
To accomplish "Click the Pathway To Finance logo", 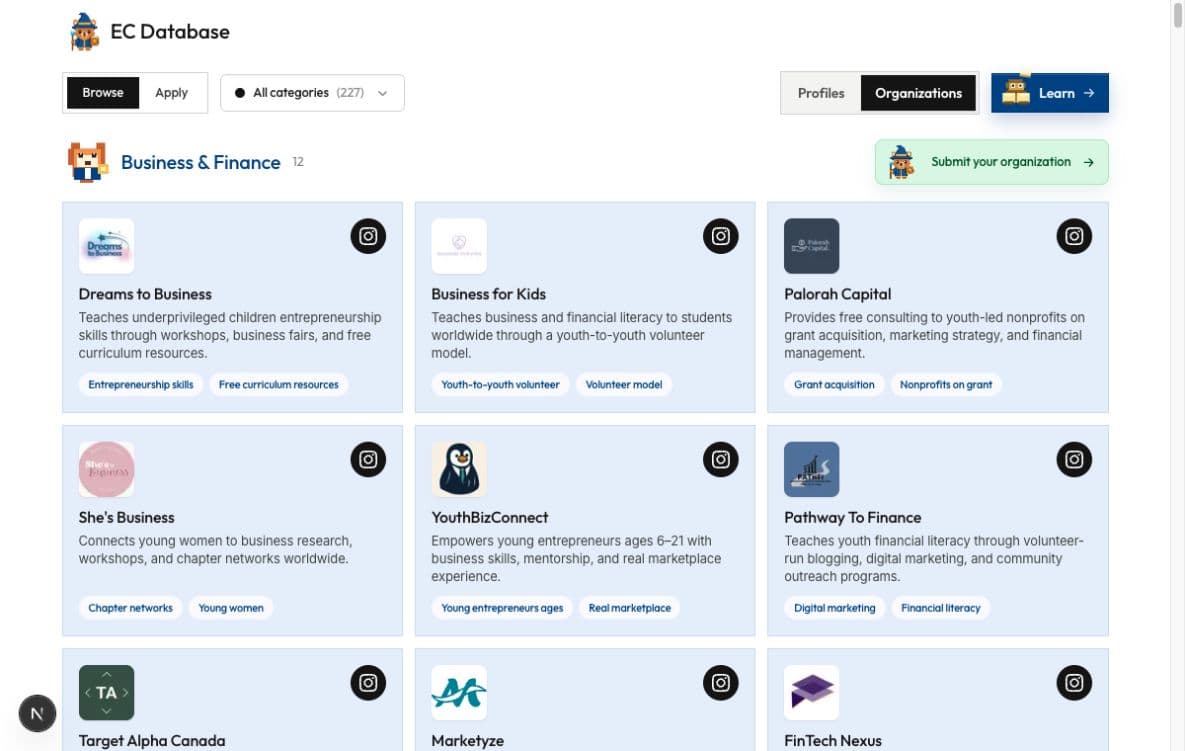I will coord(812,469).
